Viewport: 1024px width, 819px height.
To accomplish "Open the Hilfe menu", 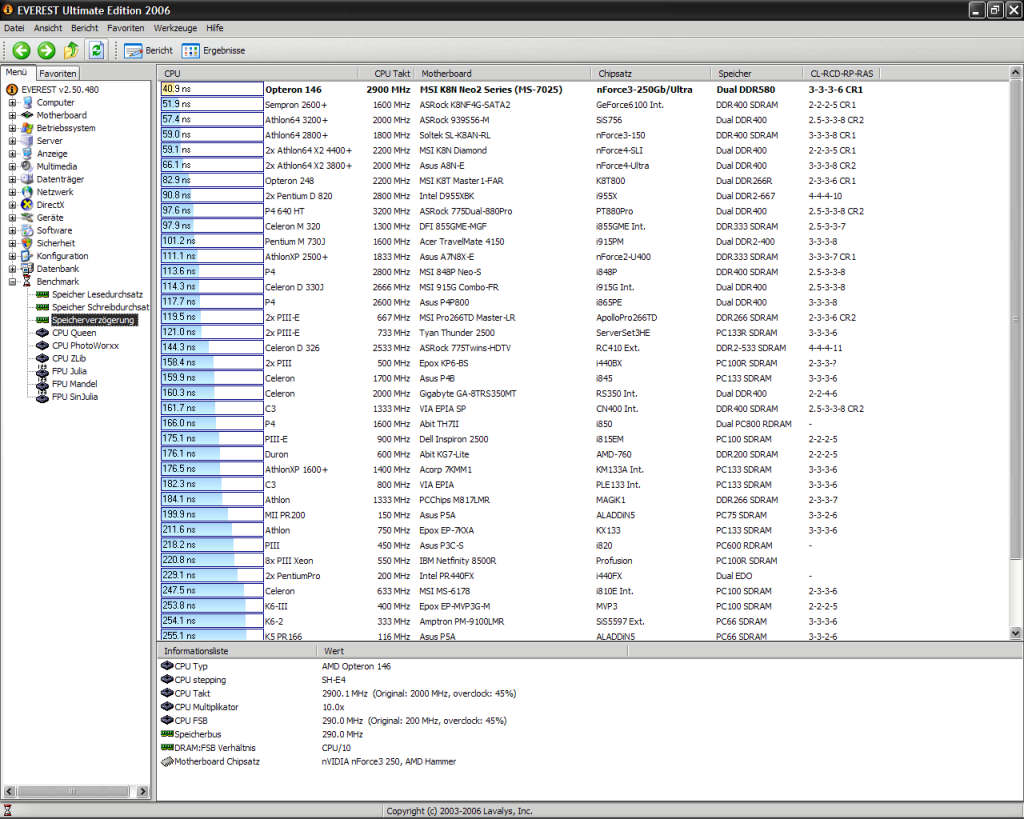I will tap(214, 28).
